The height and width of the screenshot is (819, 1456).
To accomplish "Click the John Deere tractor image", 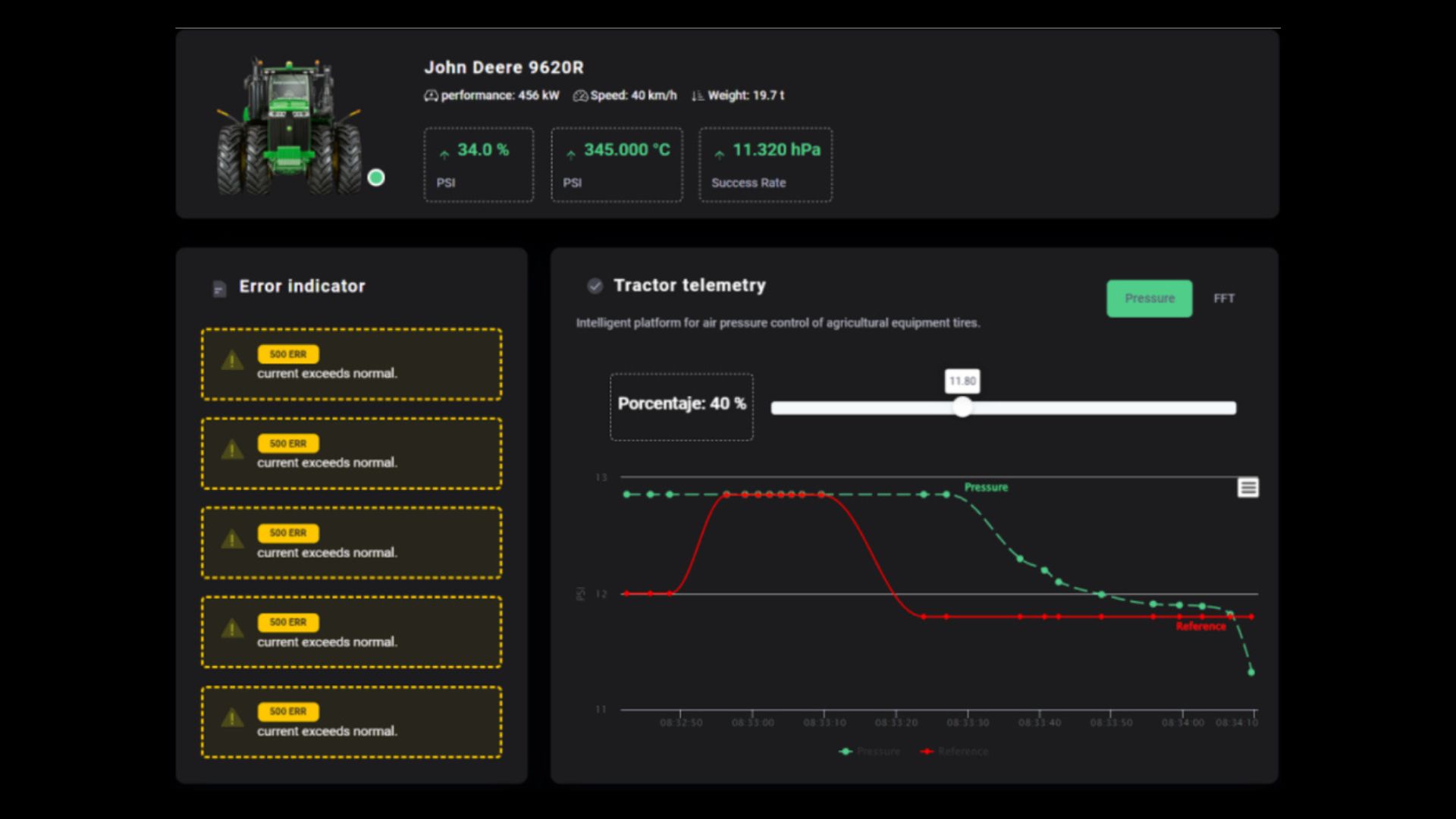I will click(x=289, y=127).
